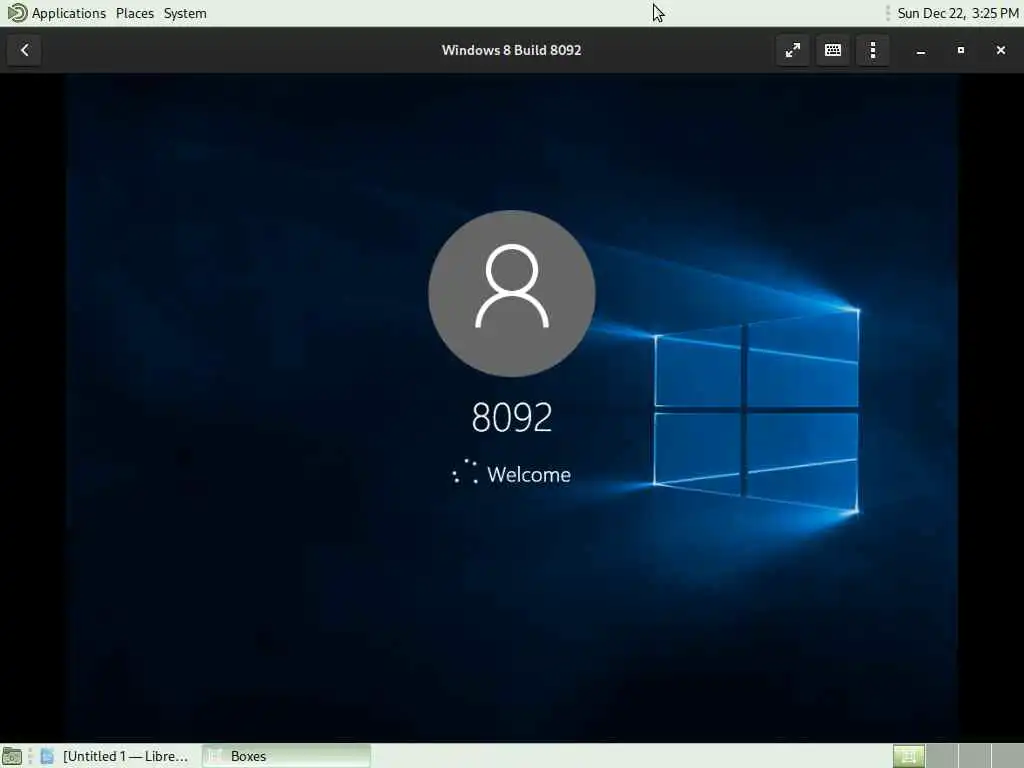Click the user avatar on the login screen
The image size is (1024, 768).
coord(511,293)
